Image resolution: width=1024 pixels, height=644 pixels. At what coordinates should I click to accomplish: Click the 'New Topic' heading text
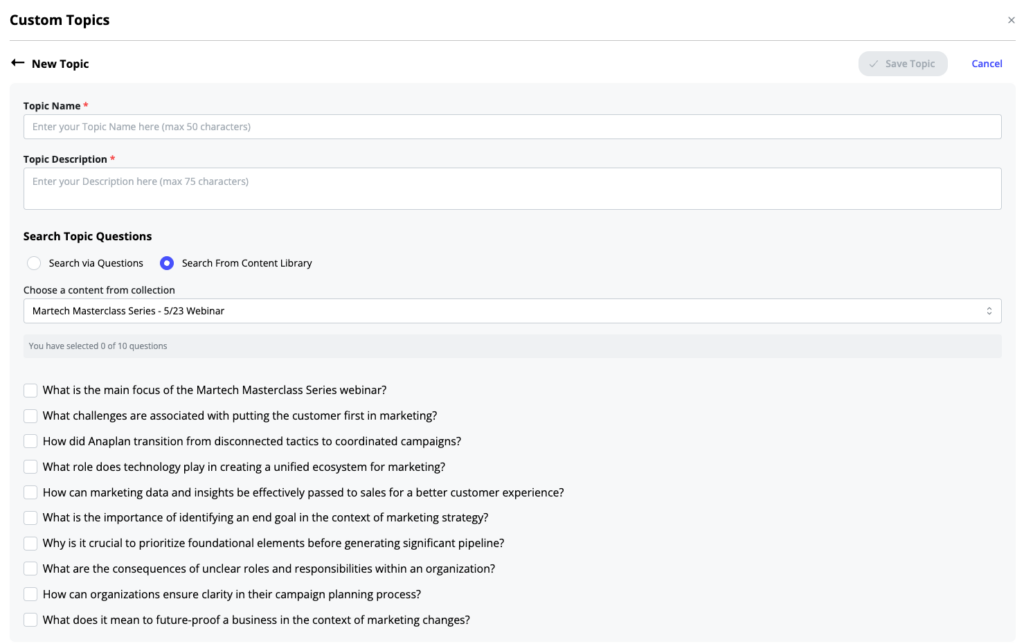coord(60,63)
